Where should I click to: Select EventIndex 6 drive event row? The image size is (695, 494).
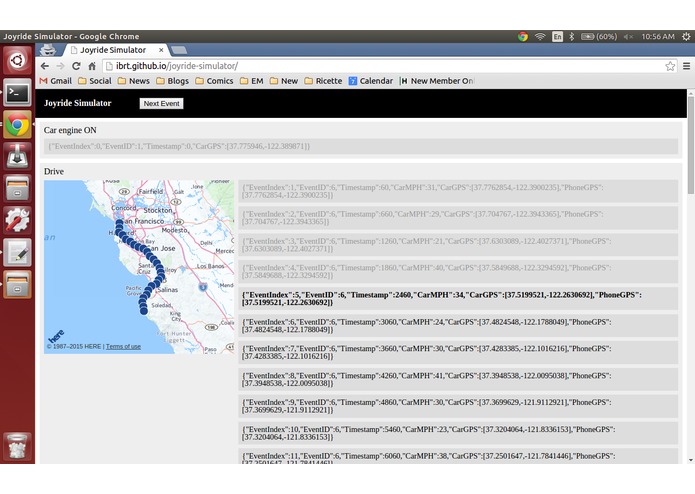(458, 326)
